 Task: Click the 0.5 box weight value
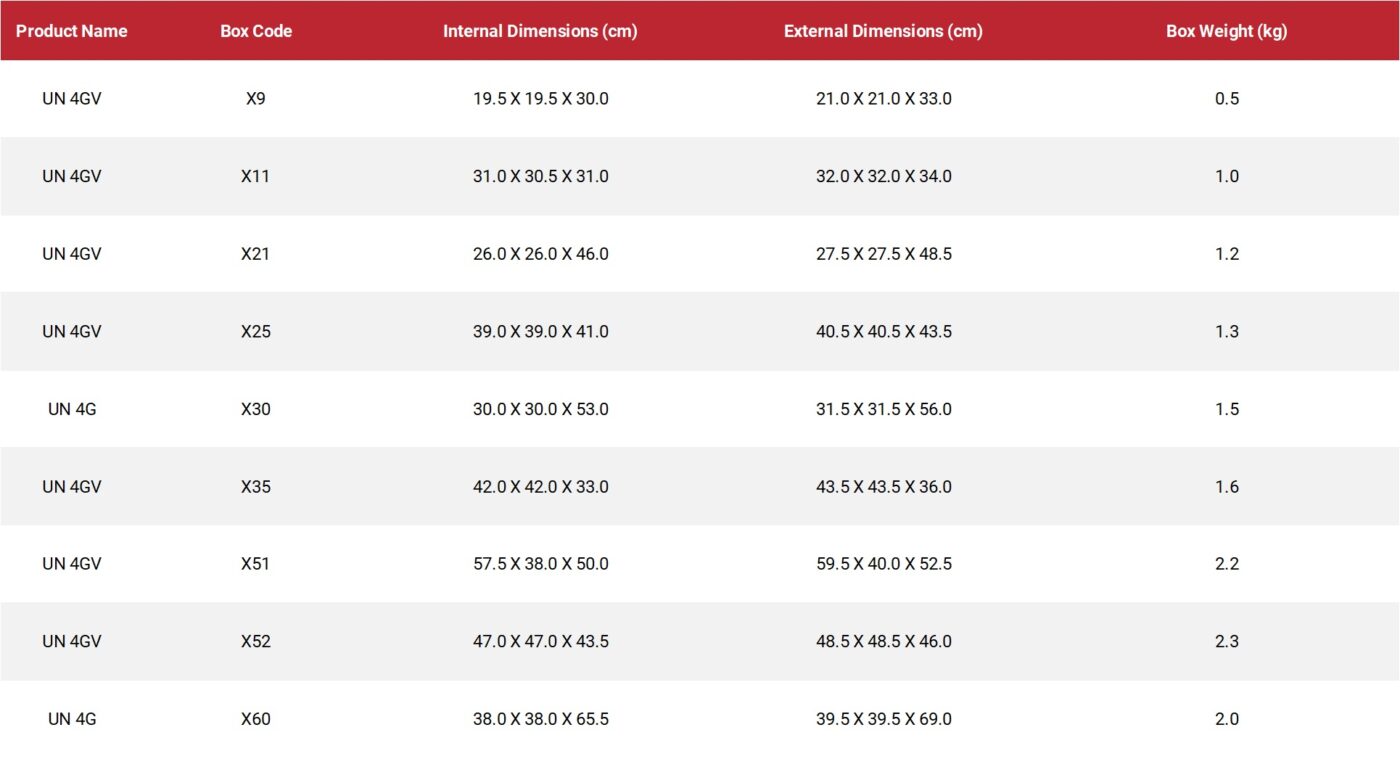point(1227,99)
